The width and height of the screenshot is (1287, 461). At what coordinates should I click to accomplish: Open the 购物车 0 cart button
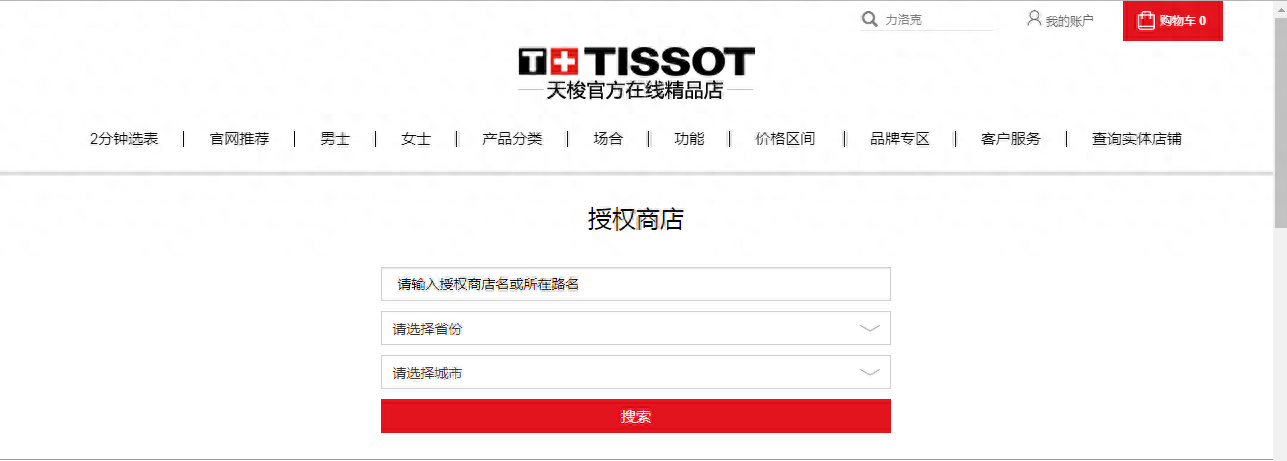[1173, 21]
